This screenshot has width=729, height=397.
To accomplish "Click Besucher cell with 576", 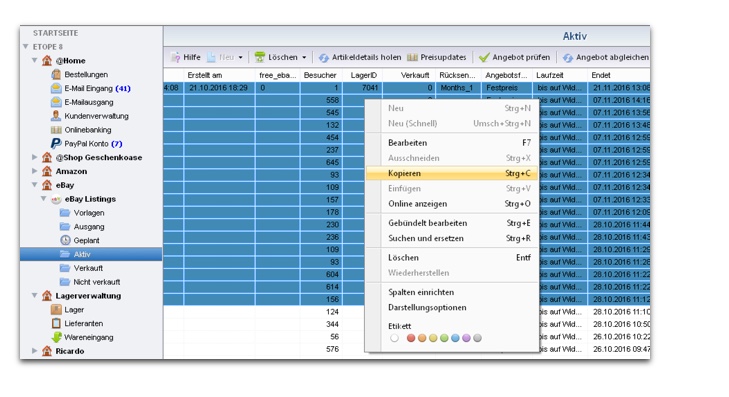I will click(321, 349).
